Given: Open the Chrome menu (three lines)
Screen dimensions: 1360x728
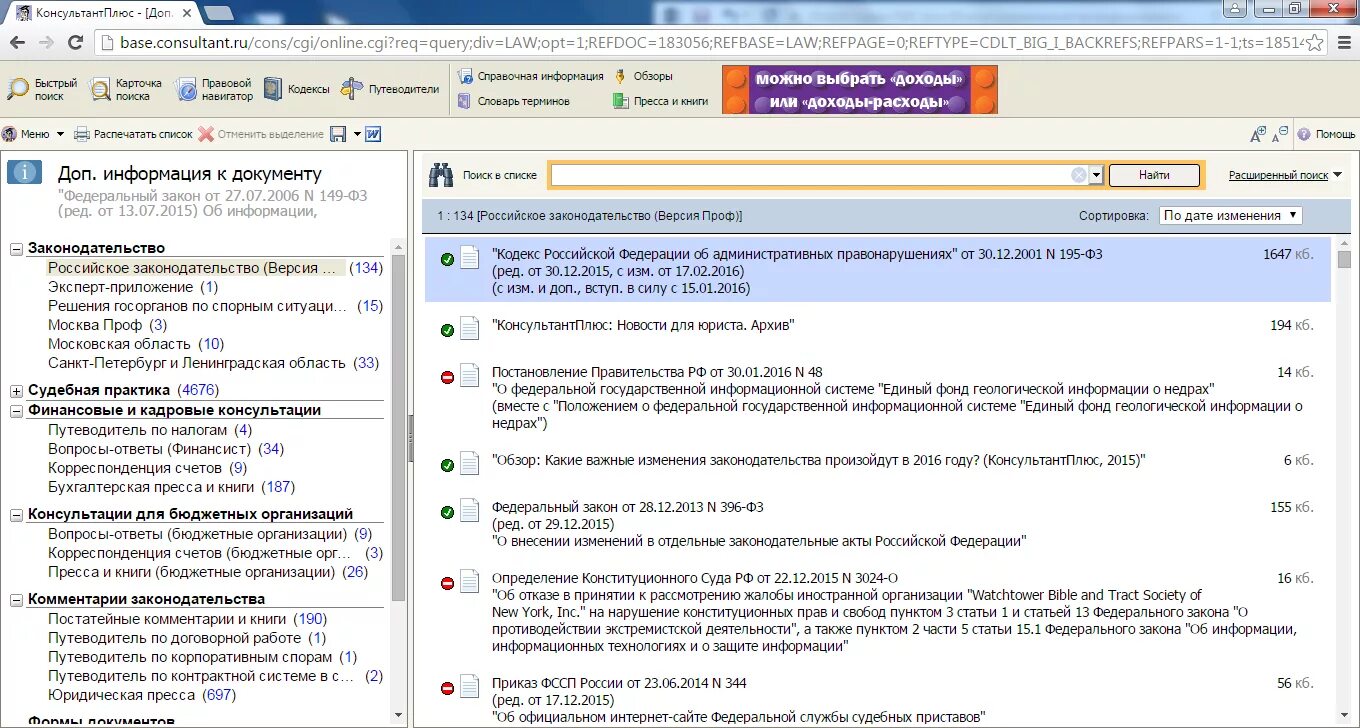Looking at the screenshot, I should point(1342,43).
